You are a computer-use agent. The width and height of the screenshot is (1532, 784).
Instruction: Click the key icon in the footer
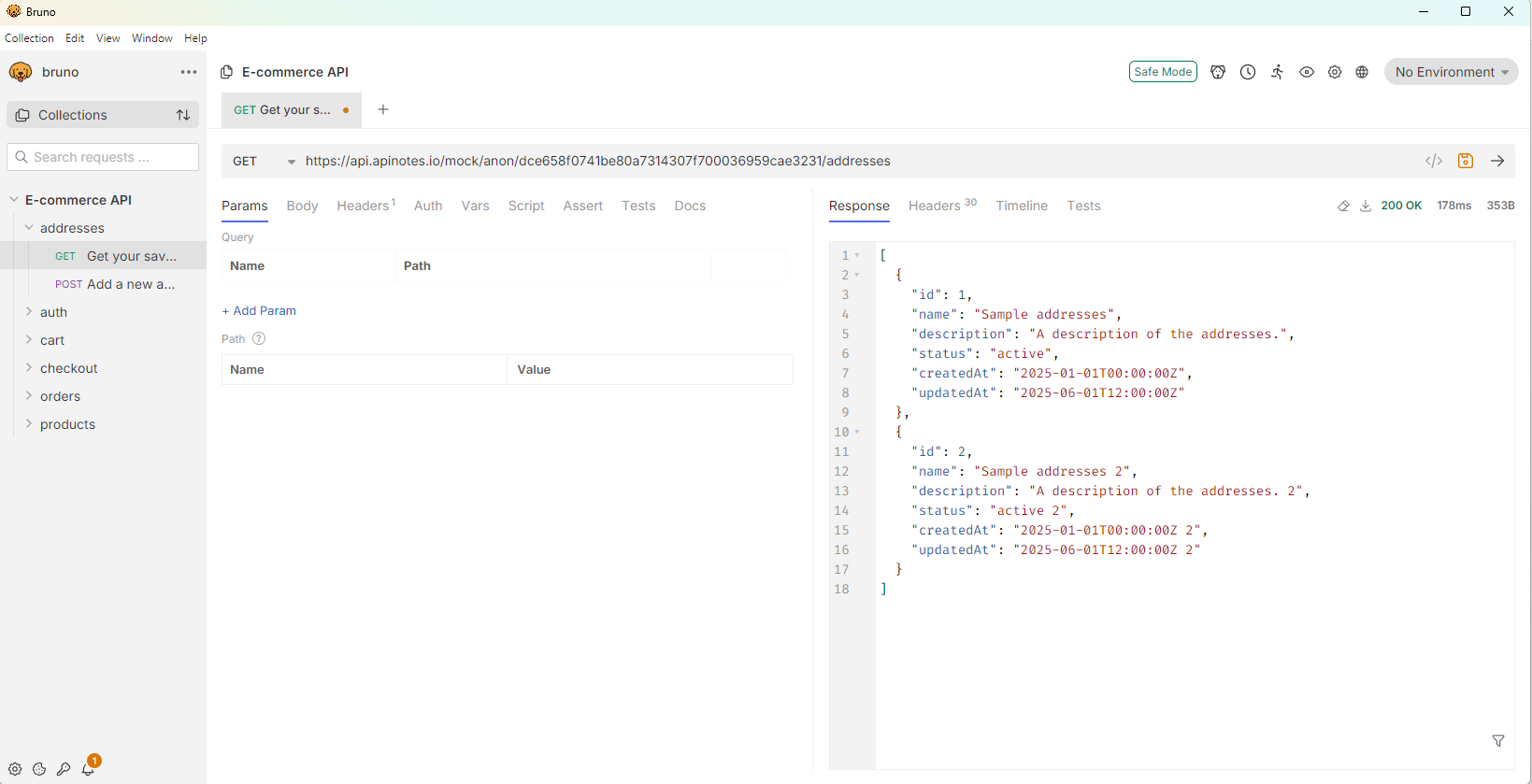(64, 769)
